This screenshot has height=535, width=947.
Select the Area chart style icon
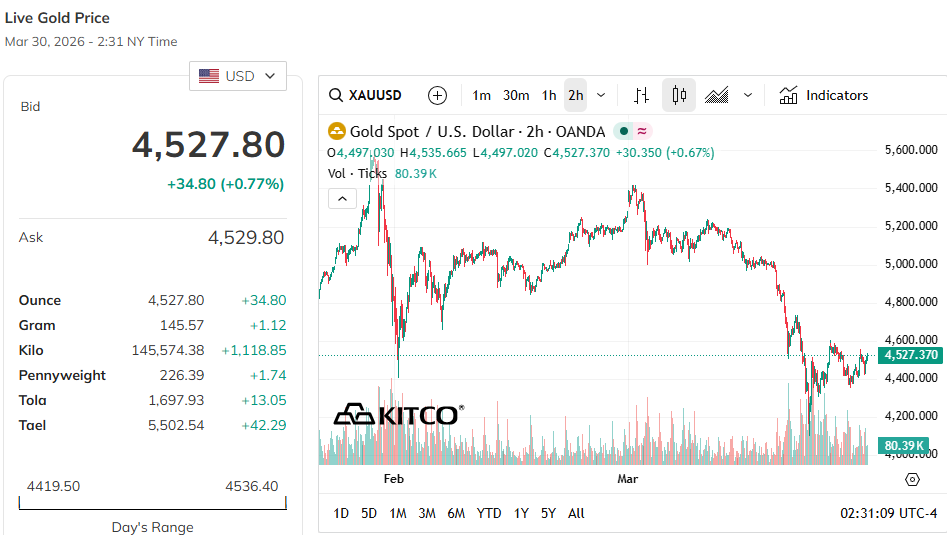coord(716,96)
